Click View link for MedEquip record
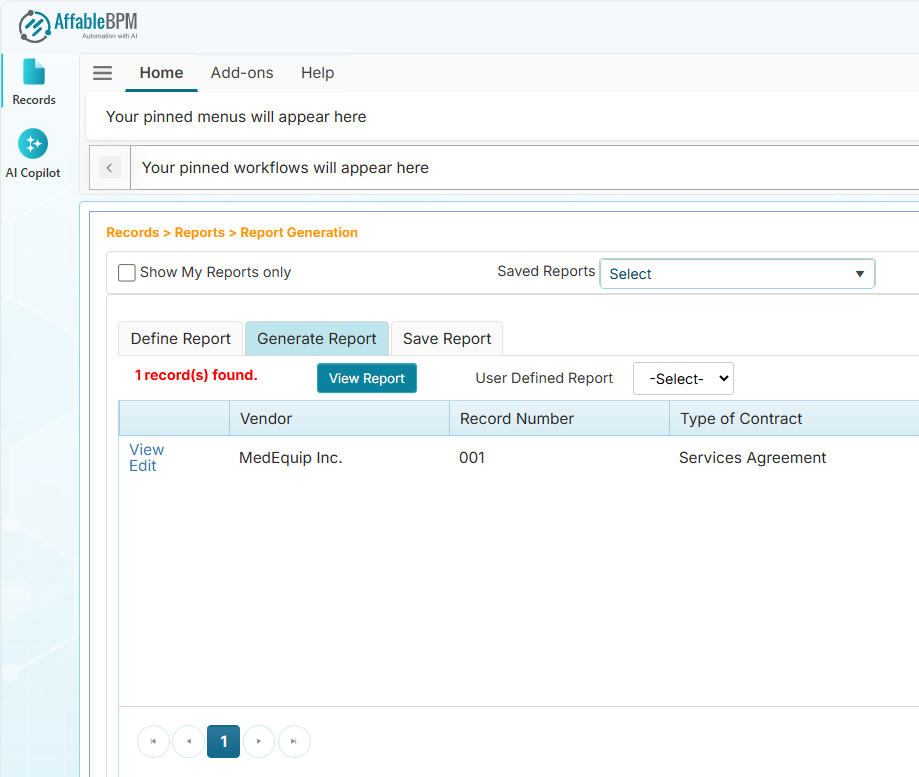The height and width of the screenshot is (777, 919). (x=146, y=450)
